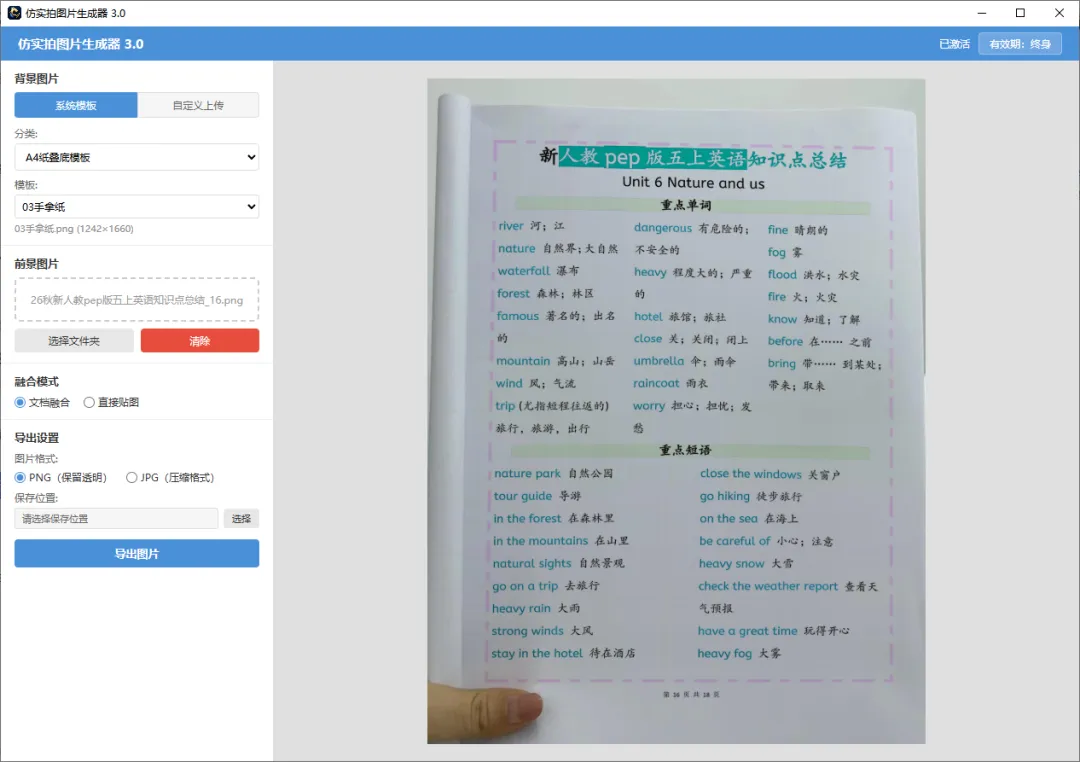1080x762 pixels.
Task: Select the 直接贴图 radio button
Action: tap(89, 402)
